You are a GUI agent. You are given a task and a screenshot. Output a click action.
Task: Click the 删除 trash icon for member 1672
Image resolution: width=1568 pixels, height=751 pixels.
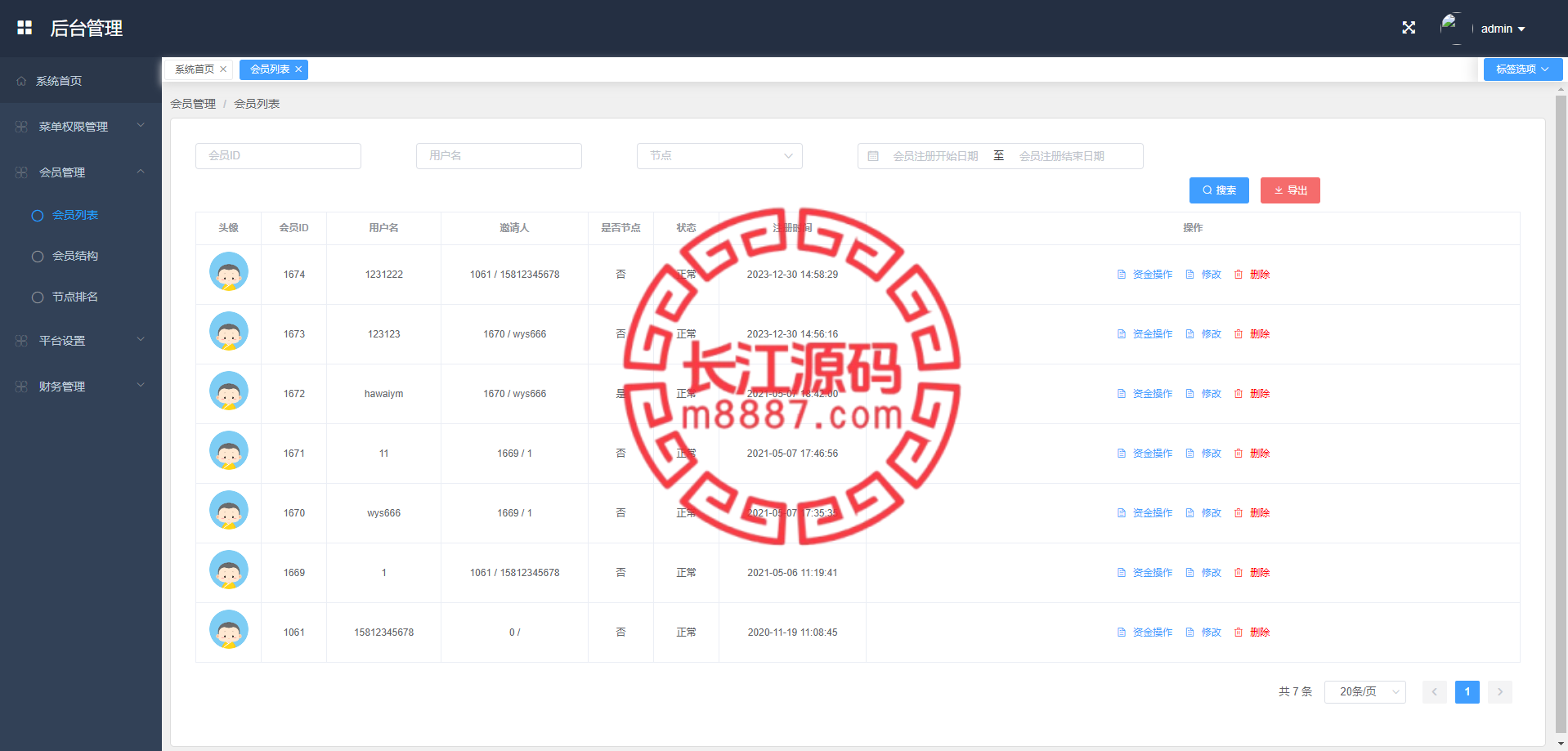tap(1239, 394)
